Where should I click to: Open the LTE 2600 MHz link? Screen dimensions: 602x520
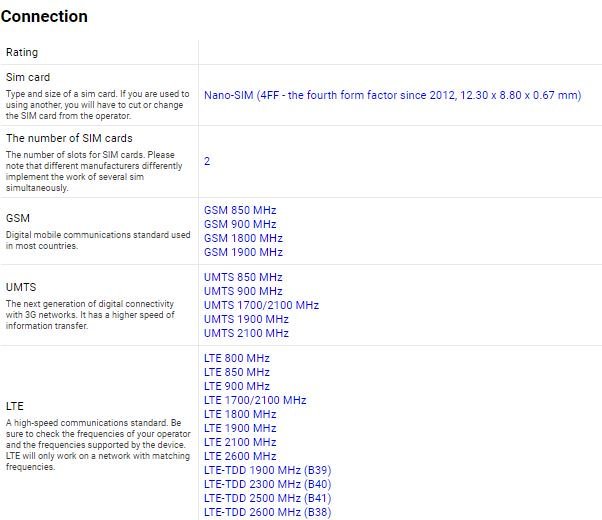click(x=240, y=457)
